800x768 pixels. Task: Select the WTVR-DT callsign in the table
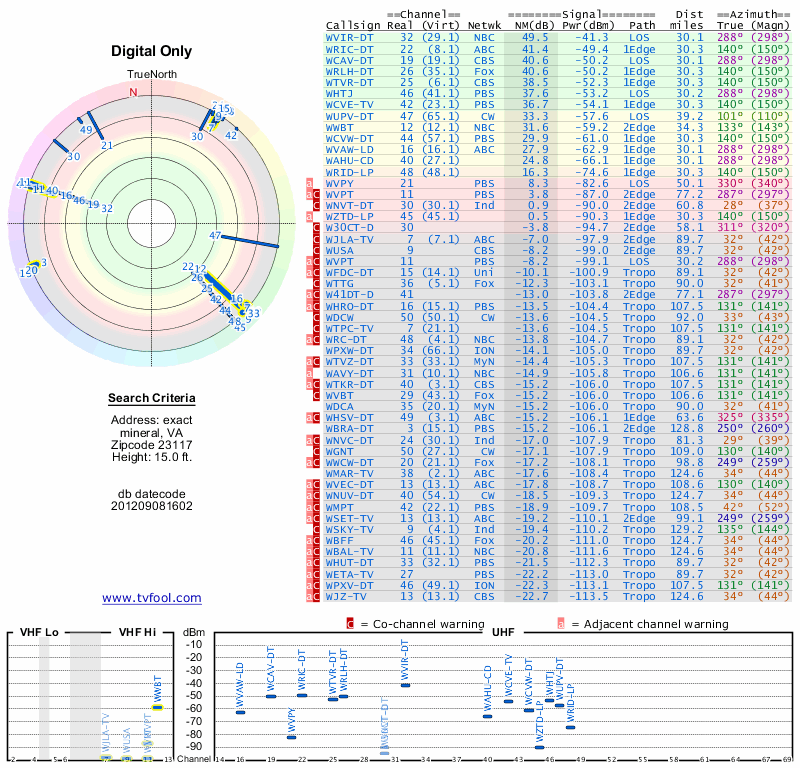349,83
